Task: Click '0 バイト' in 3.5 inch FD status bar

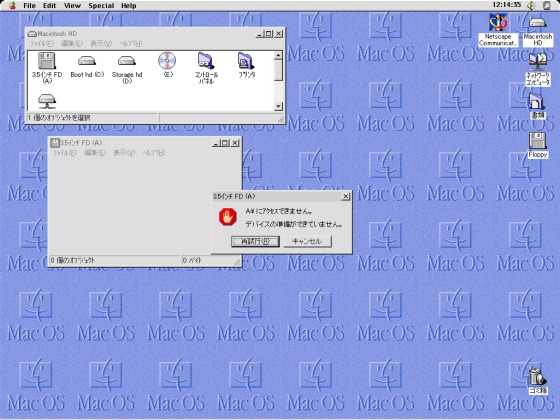Action: [x=193, y=260]
